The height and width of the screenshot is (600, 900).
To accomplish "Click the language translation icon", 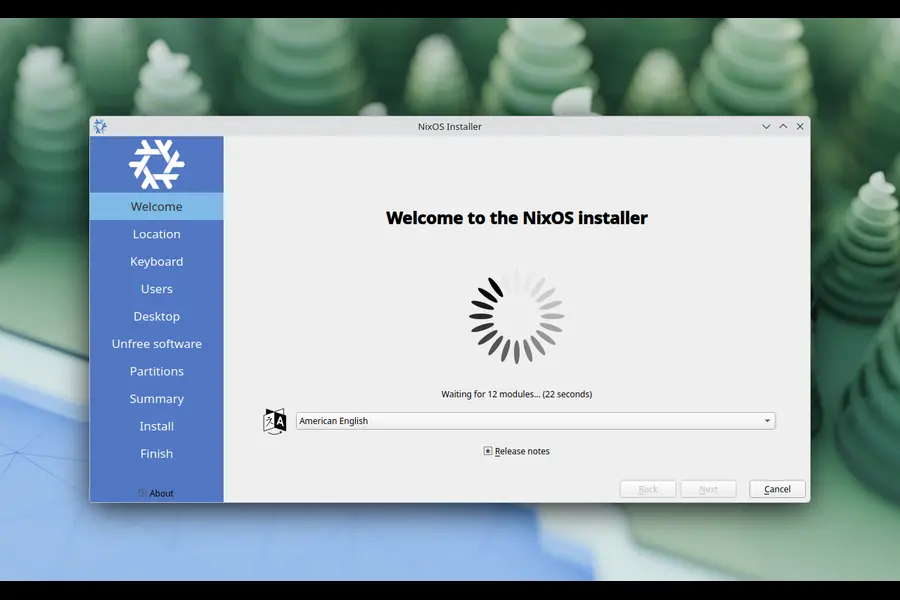I will pos(274,421).
